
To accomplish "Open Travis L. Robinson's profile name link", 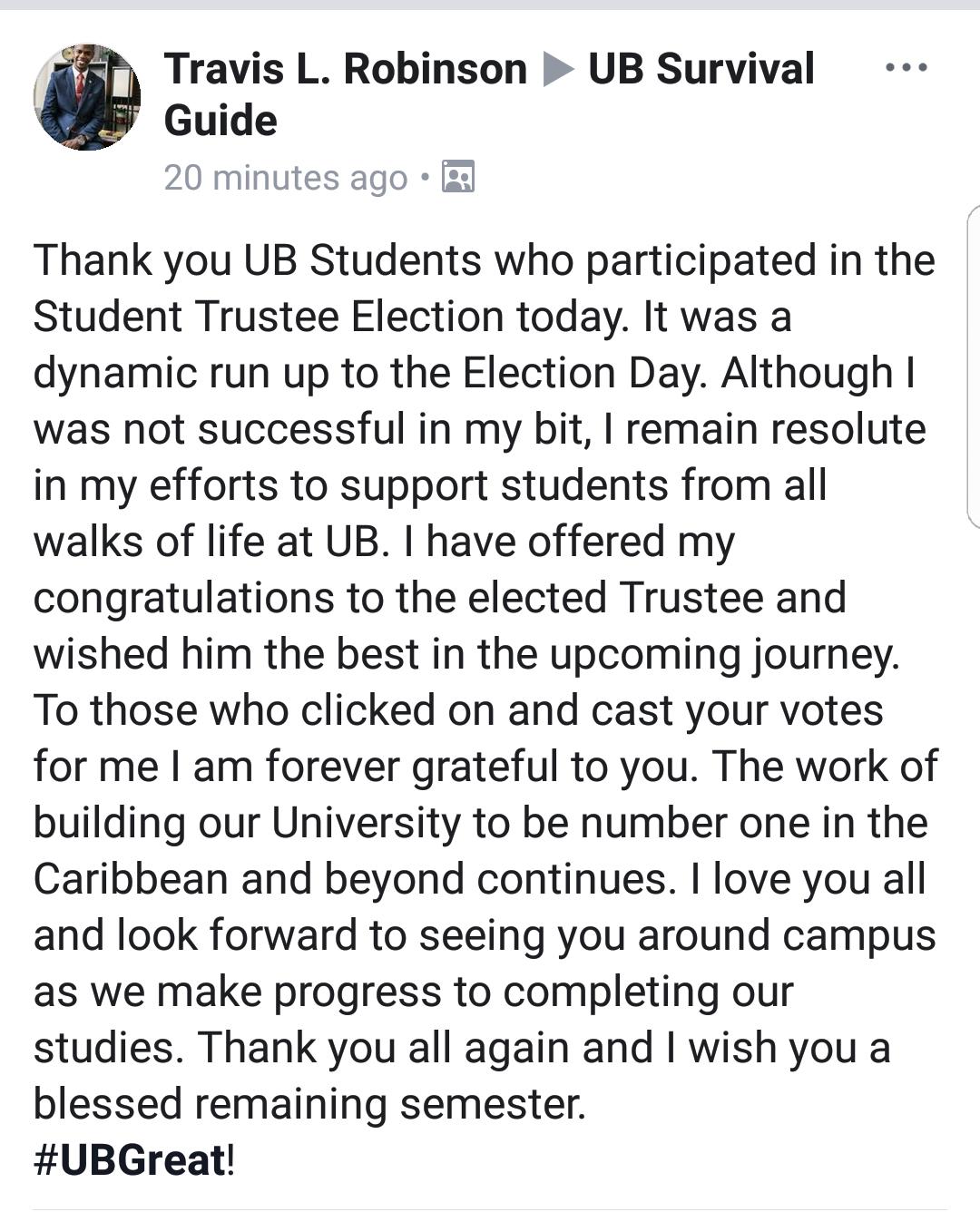I will click(x=346, y=69).
